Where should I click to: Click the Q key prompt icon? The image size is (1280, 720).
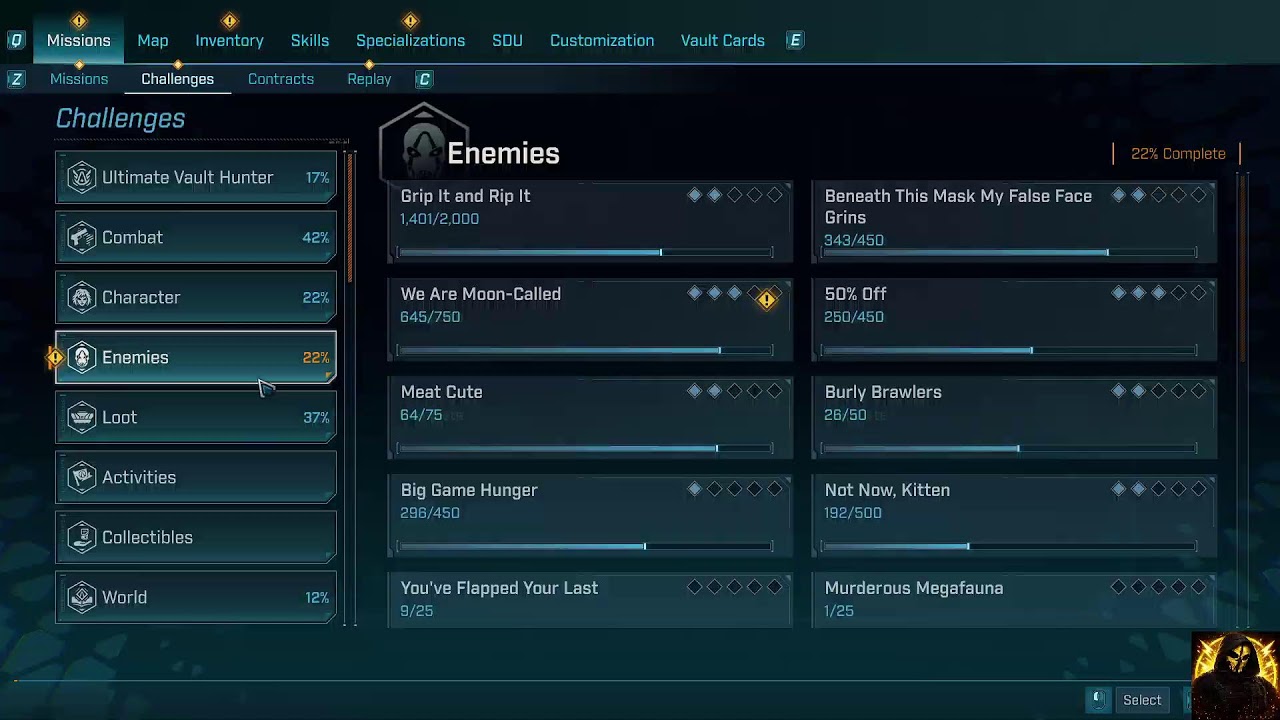pyautogui.click(x=16, y=40)
